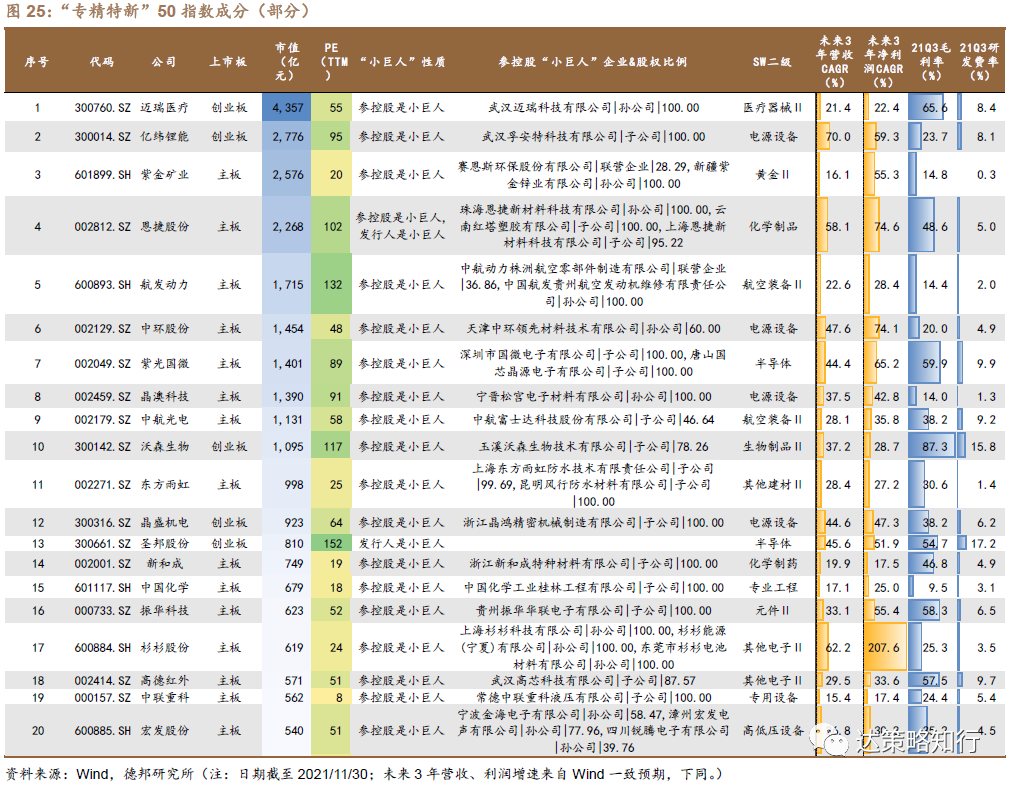Click subsidiary 浙江晶鸿精密机械制造有限公司
Image resolution: width=1013 pixels, height=786 pixels.
tap(550, 522)
